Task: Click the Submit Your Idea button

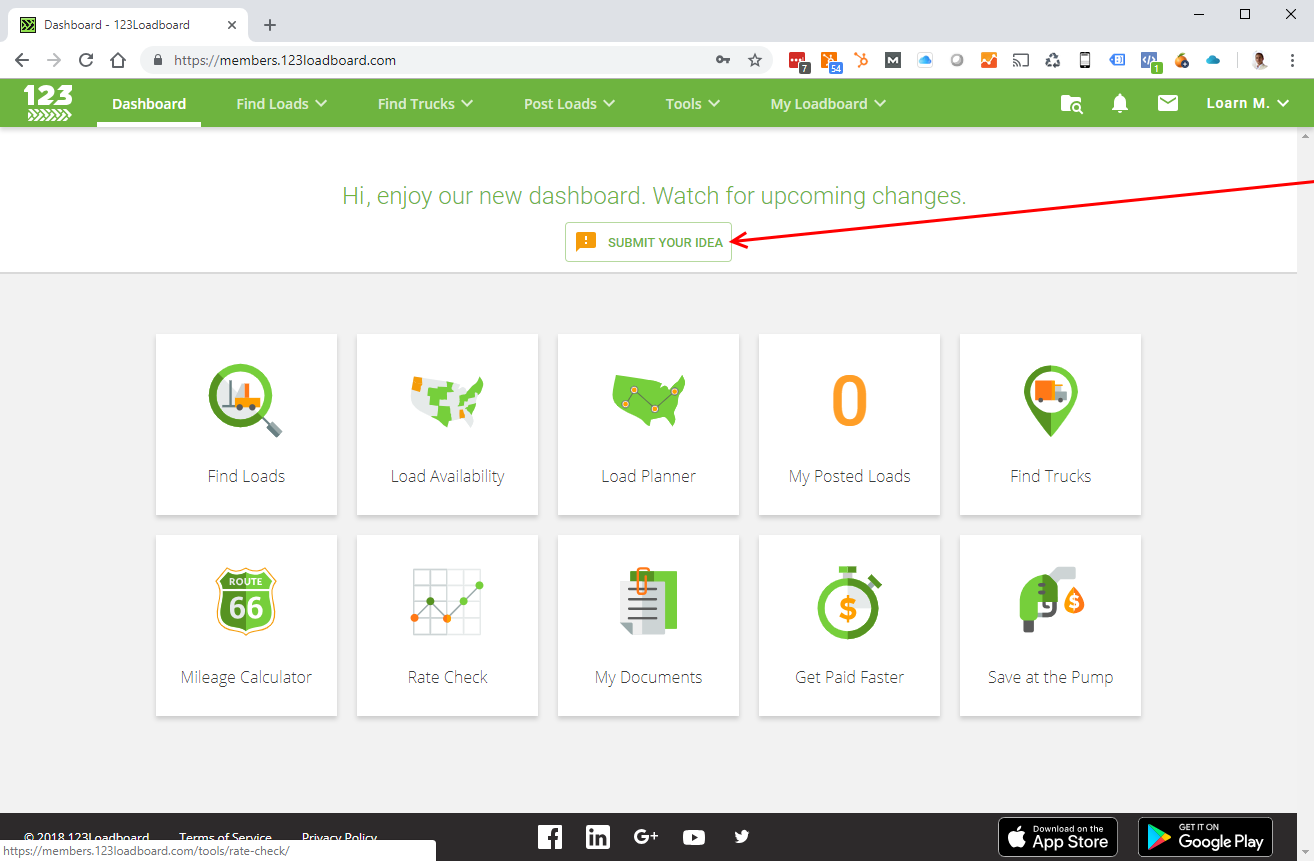Action: pyautogui.click(x=648, y=242)
